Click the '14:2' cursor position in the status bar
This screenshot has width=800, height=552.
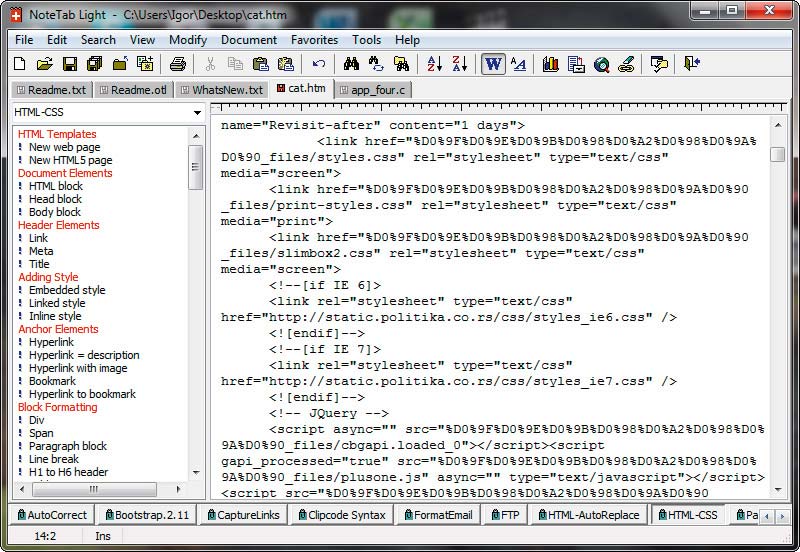click(45, 536)
